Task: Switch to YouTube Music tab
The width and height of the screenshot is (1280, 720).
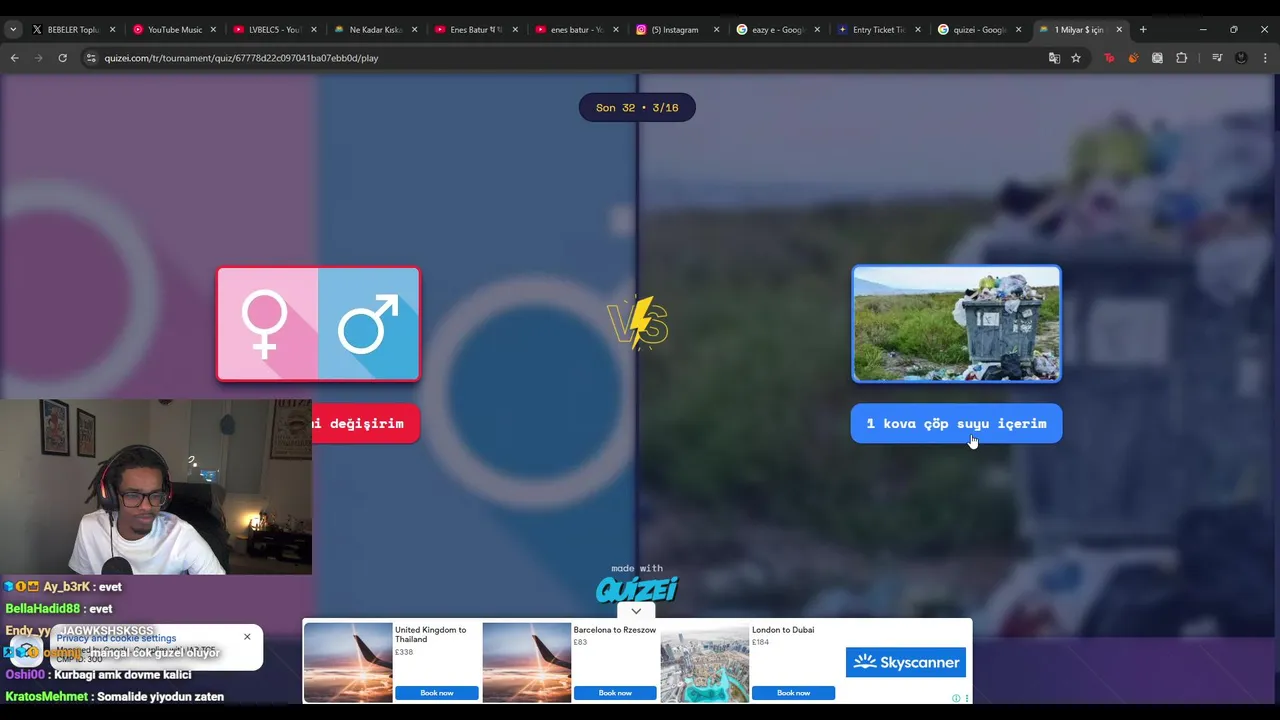Action: [x=174, y=30]
